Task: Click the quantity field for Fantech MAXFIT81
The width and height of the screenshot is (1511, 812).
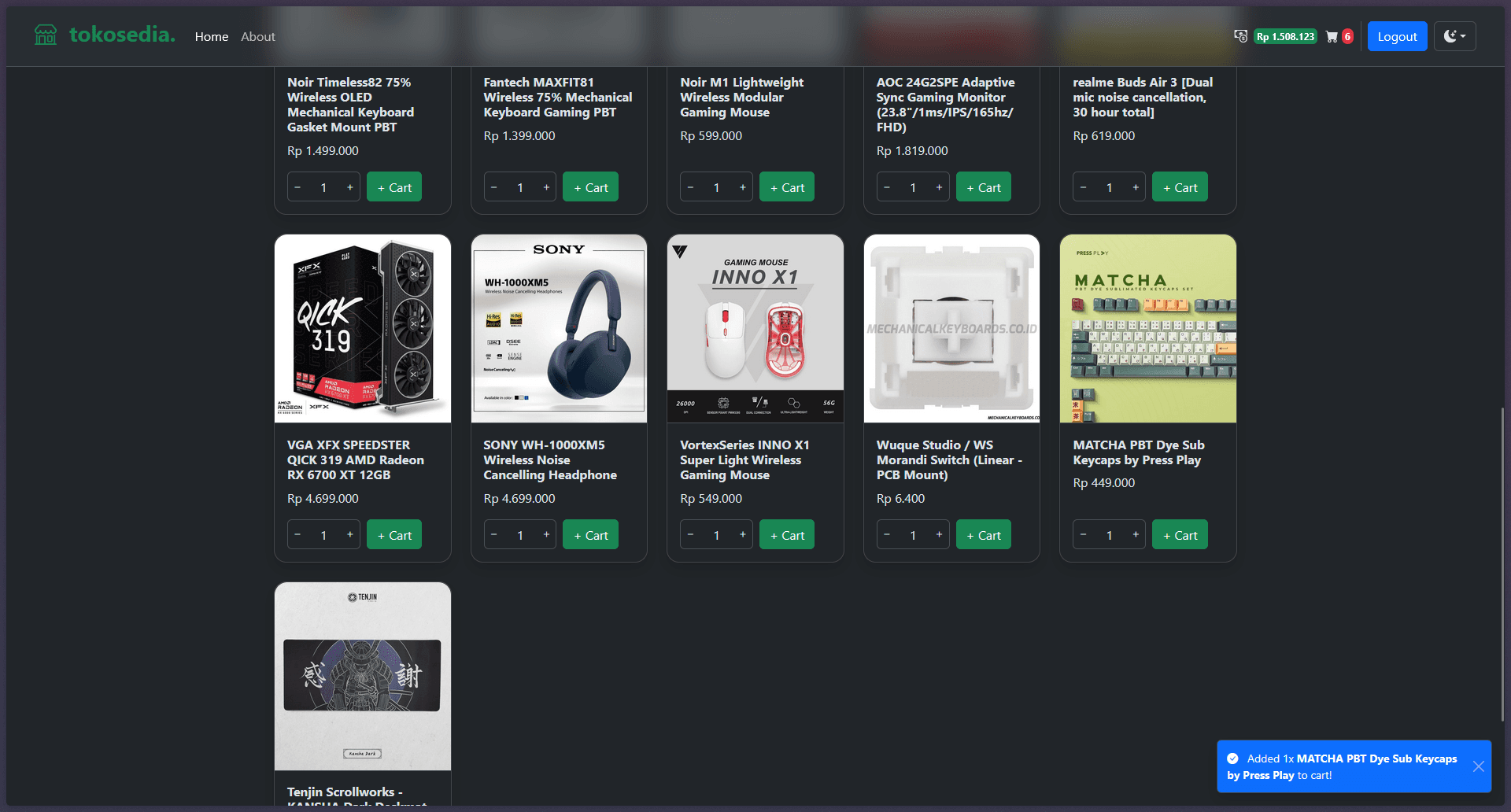Action: pos(520,187)
